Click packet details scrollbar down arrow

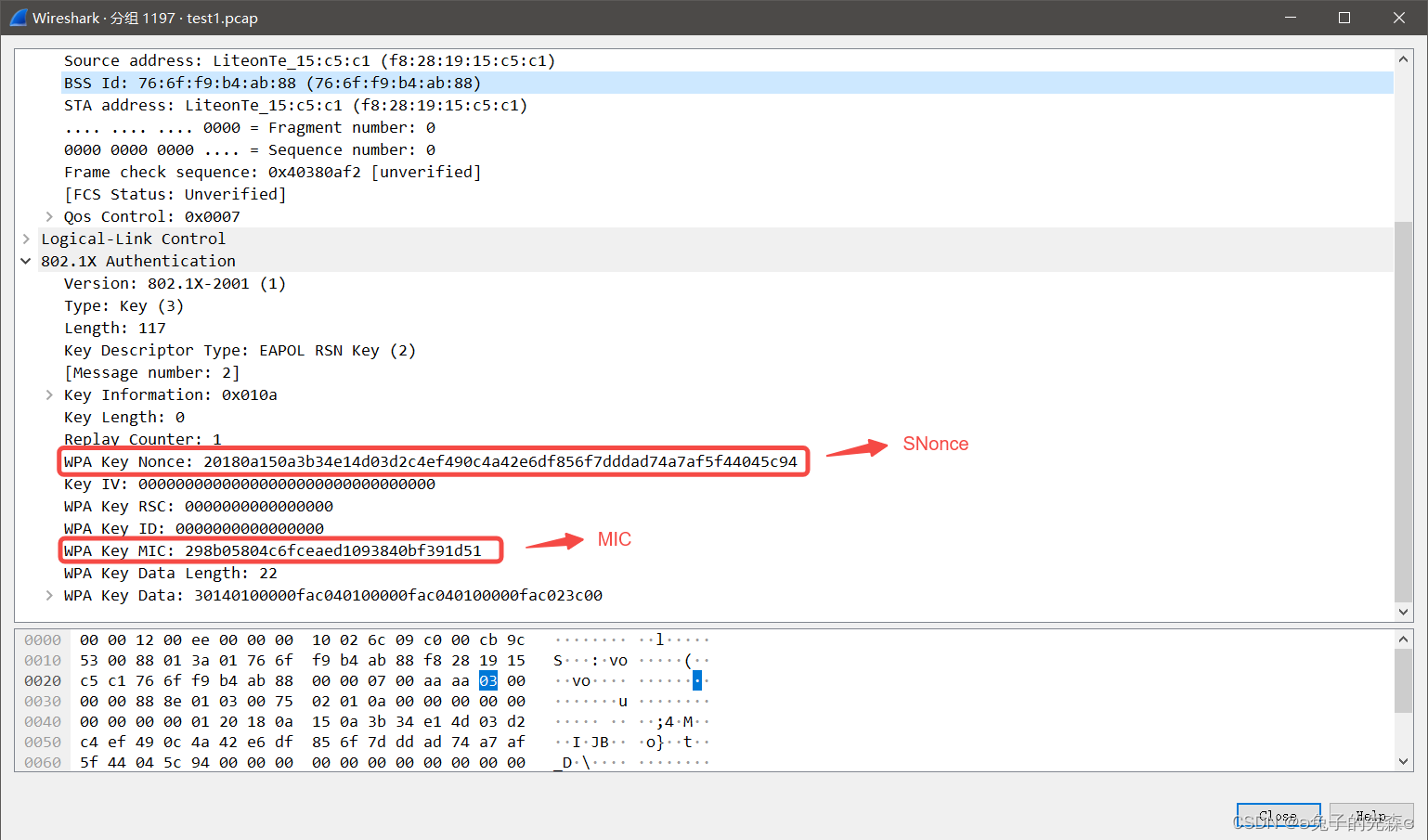[1403, 612]
